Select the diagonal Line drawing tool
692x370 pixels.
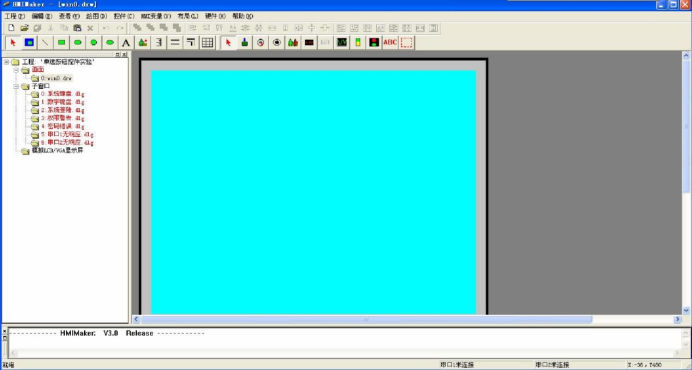[x=45, y=42]
